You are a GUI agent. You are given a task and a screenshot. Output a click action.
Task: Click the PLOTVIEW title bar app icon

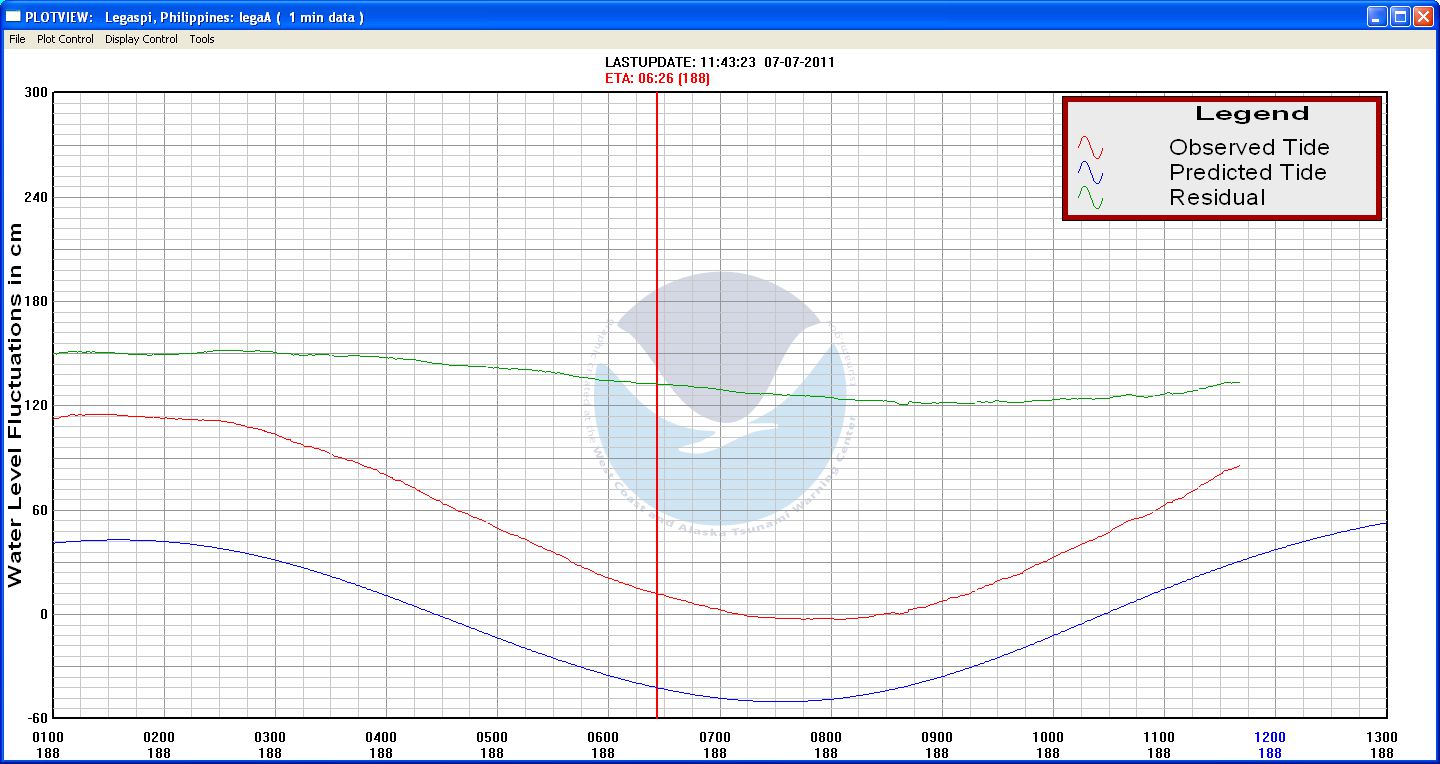click(14, 17)
